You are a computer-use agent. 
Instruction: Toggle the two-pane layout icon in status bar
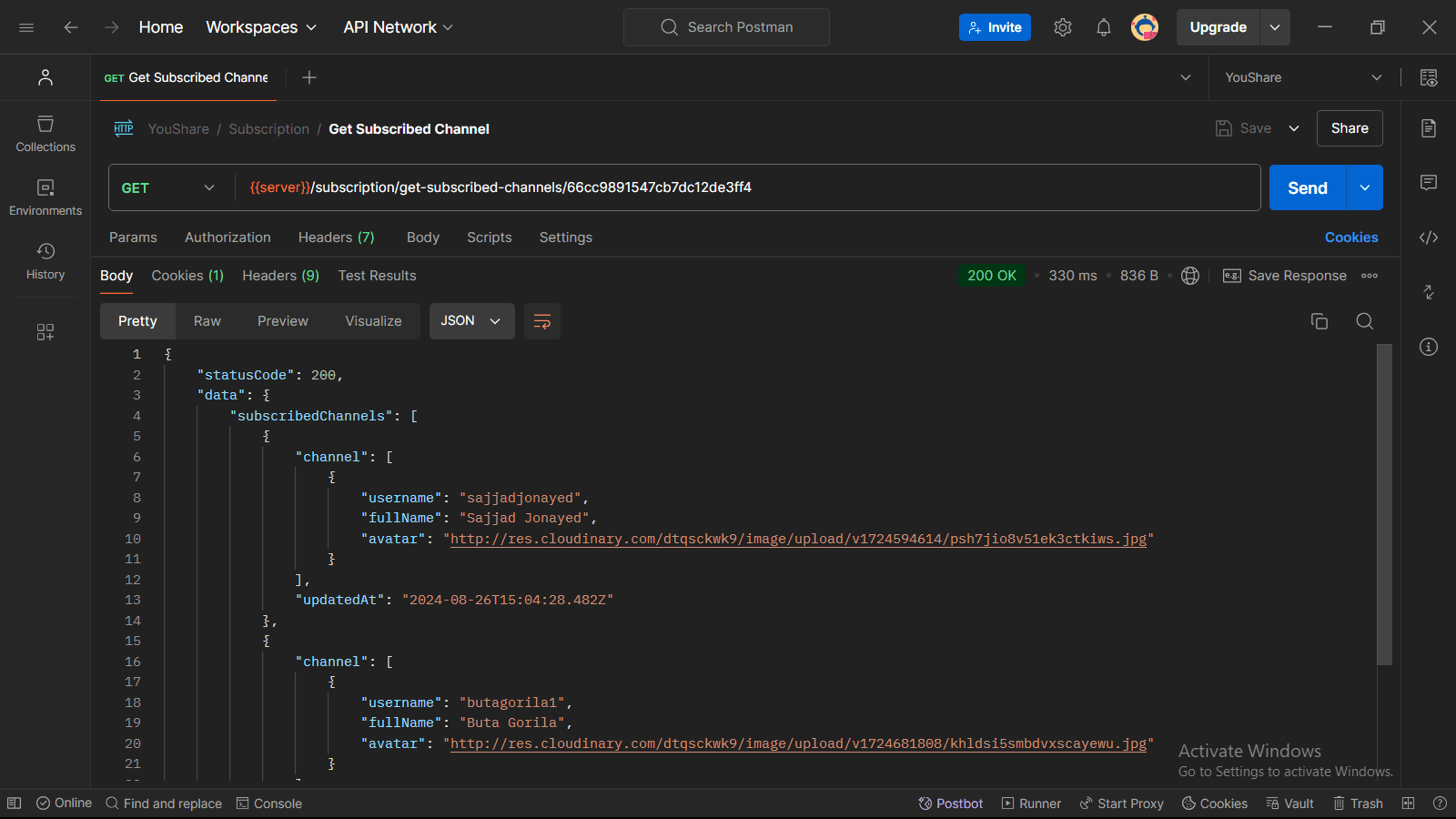1408,804
